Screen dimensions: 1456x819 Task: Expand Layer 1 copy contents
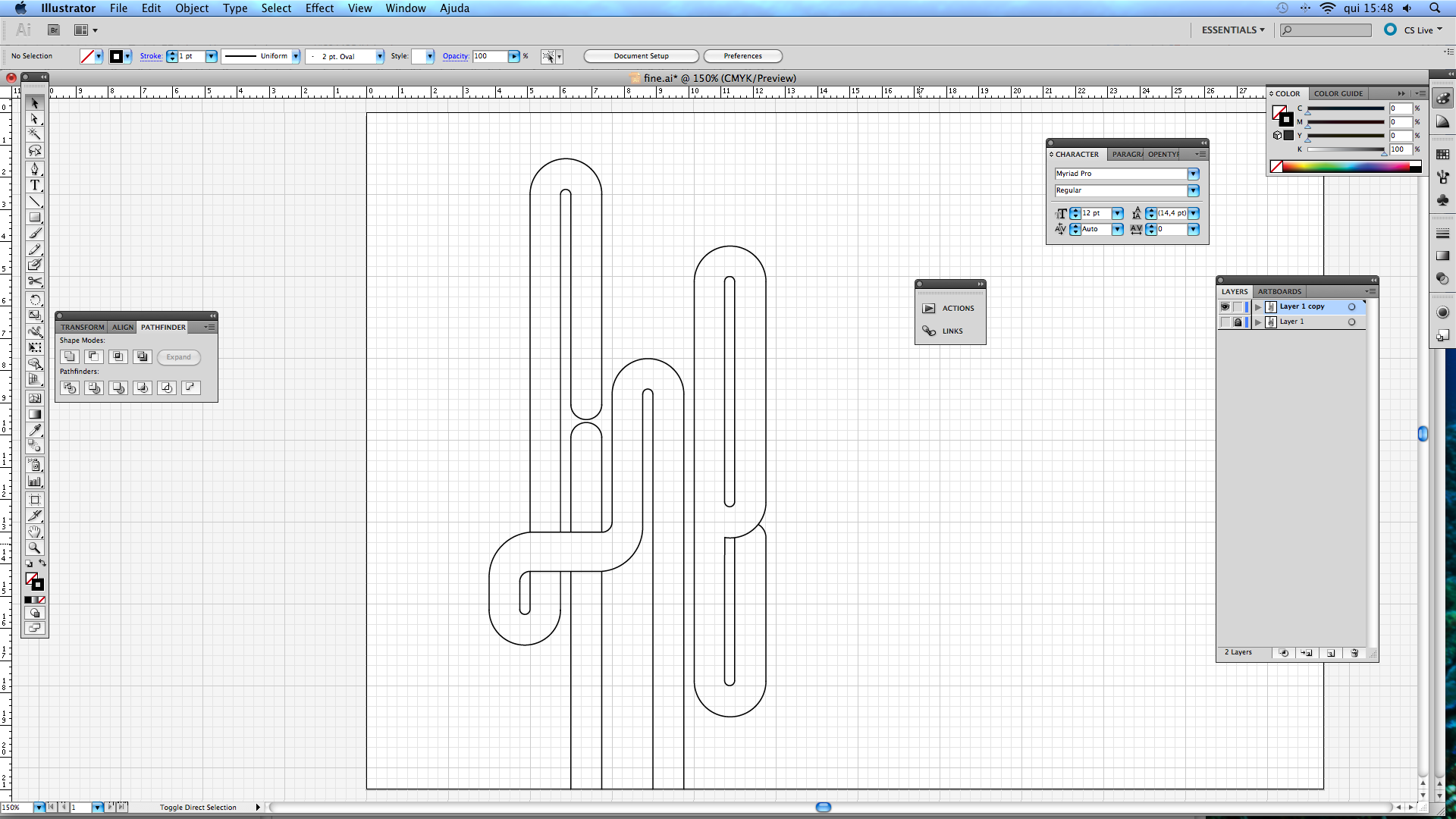click(1258, 307)
